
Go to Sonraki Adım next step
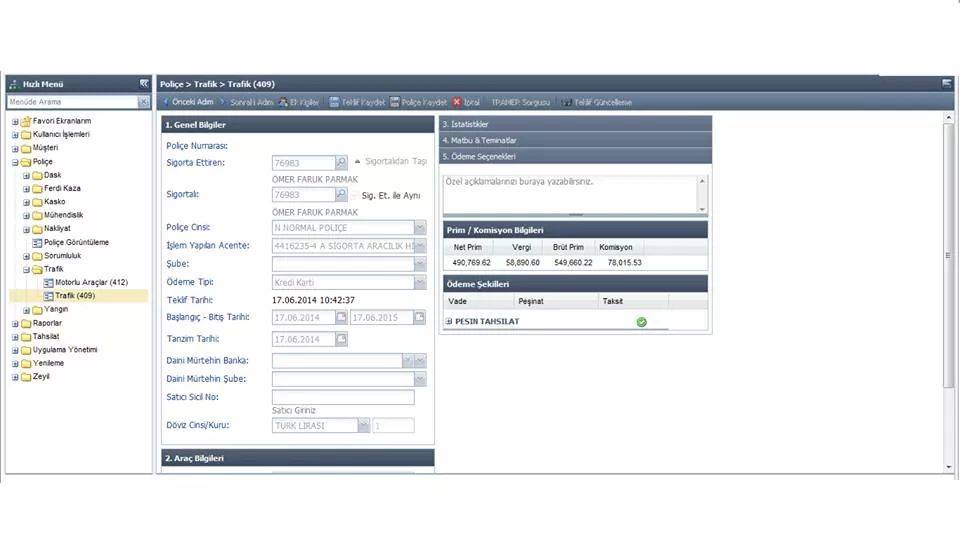pyautogui.click(x=247, y=102)
